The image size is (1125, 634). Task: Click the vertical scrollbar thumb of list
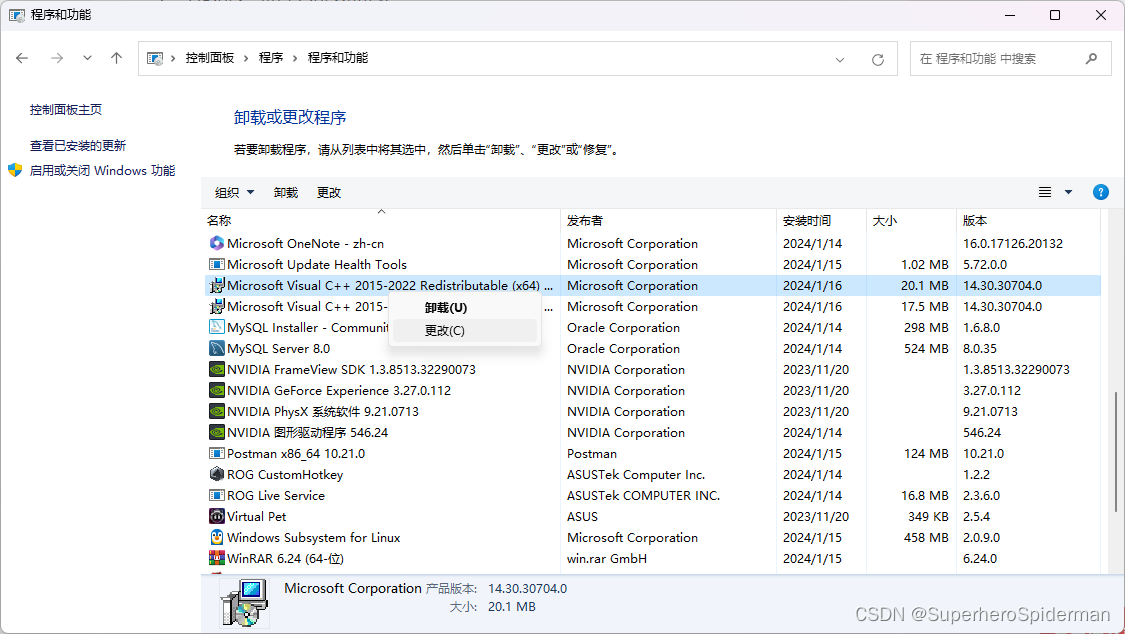1116,451
